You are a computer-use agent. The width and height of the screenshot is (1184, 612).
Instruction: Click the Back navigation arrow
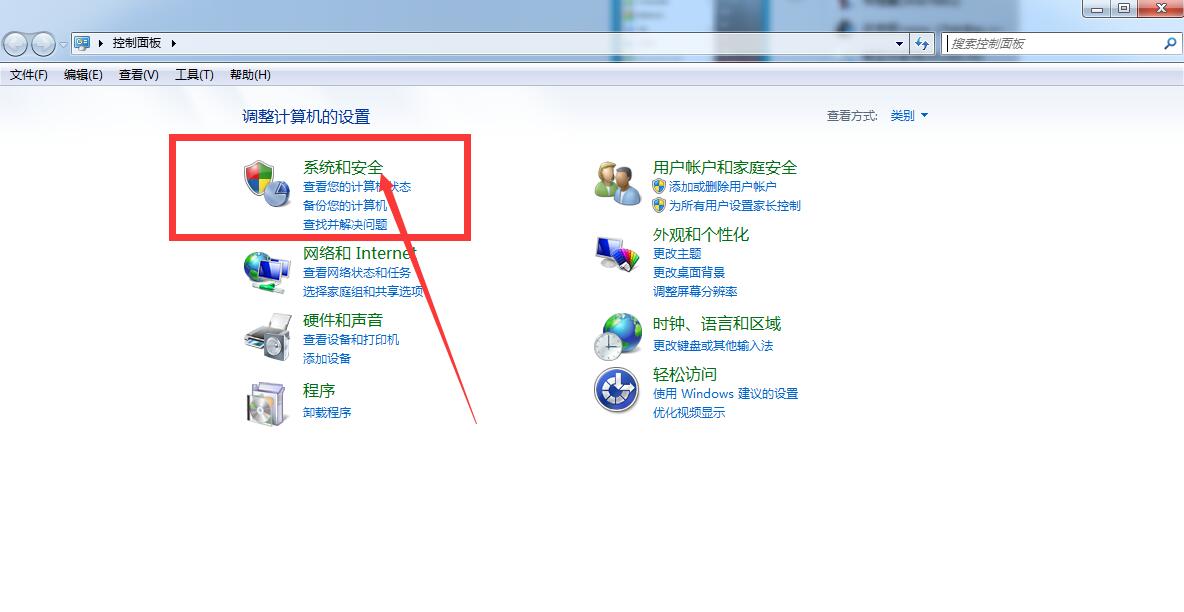[15, 45]
